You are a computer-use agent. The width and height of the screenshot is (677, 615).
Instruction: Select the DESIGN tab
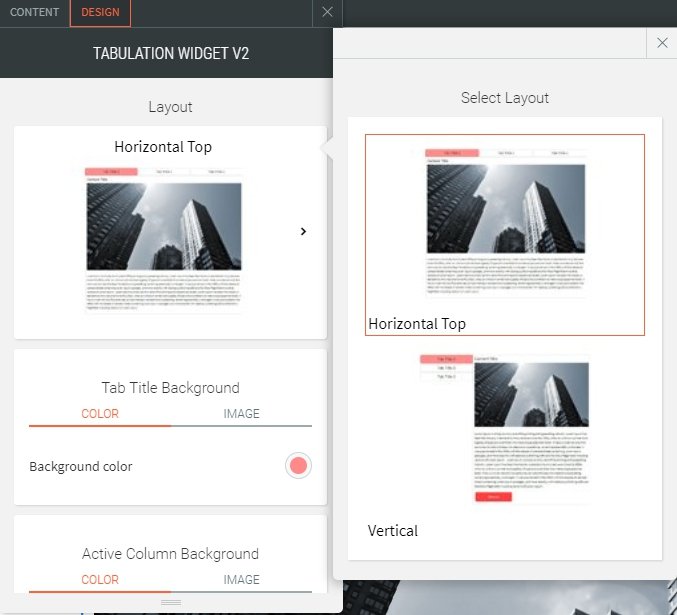[x=100, y=13]
